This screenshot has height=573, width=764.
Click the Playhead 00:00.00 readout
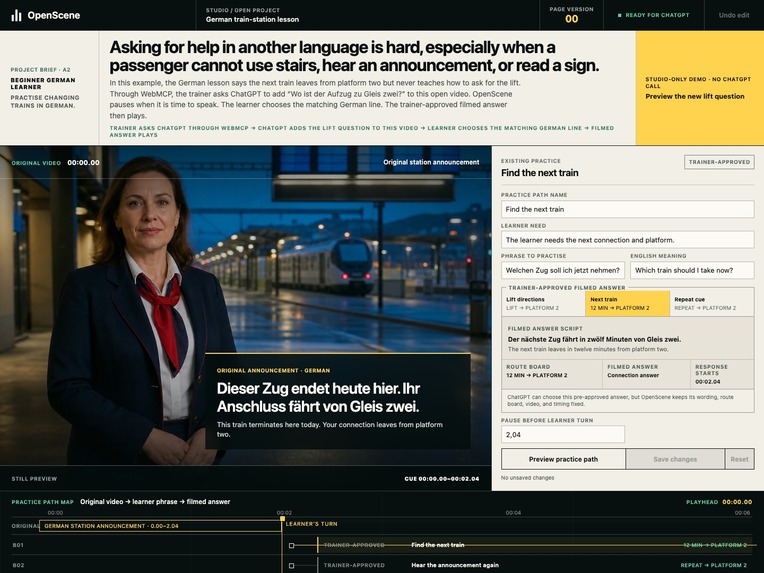tap(719, 501)
